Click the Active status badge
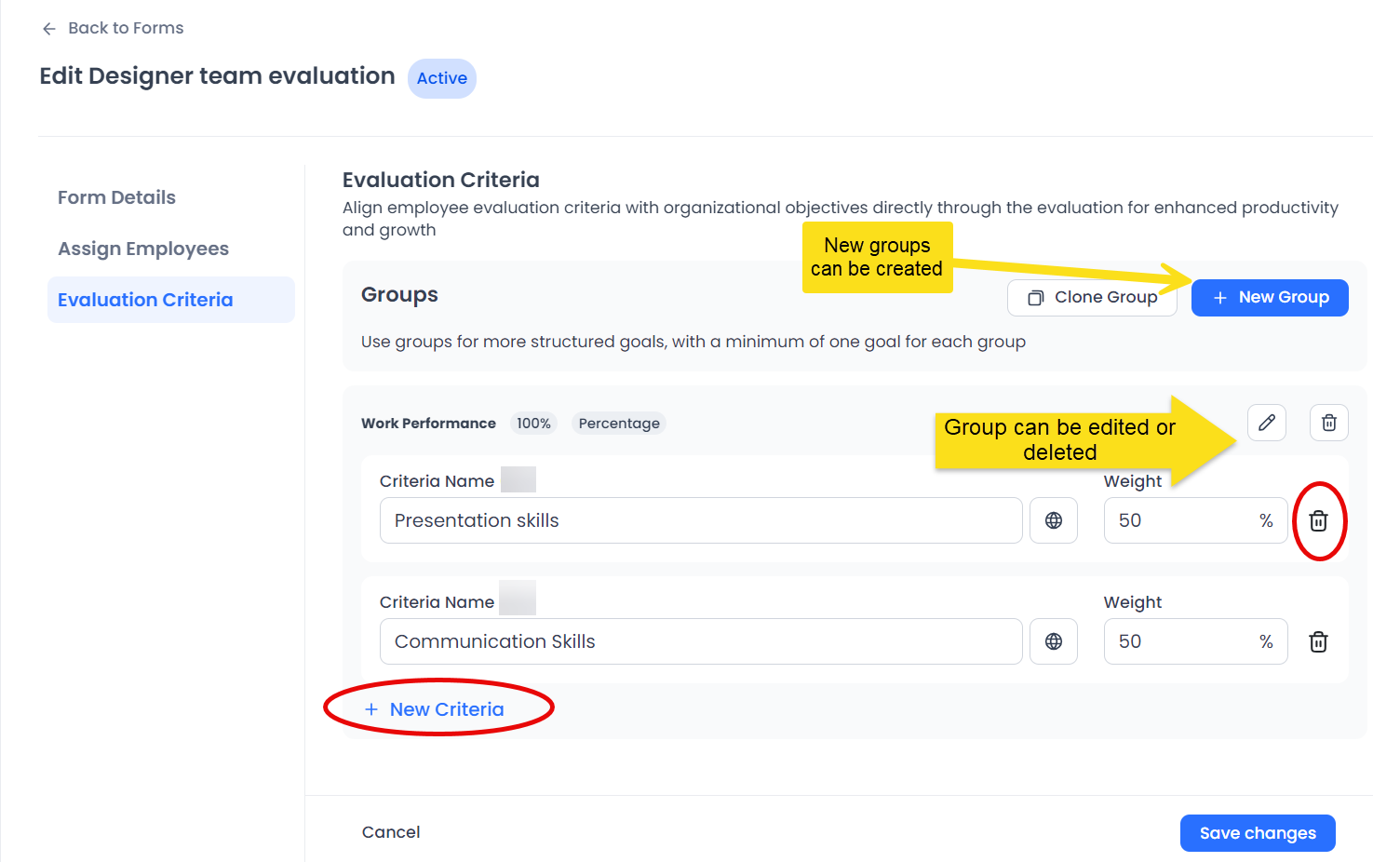 tap(441, 78)
